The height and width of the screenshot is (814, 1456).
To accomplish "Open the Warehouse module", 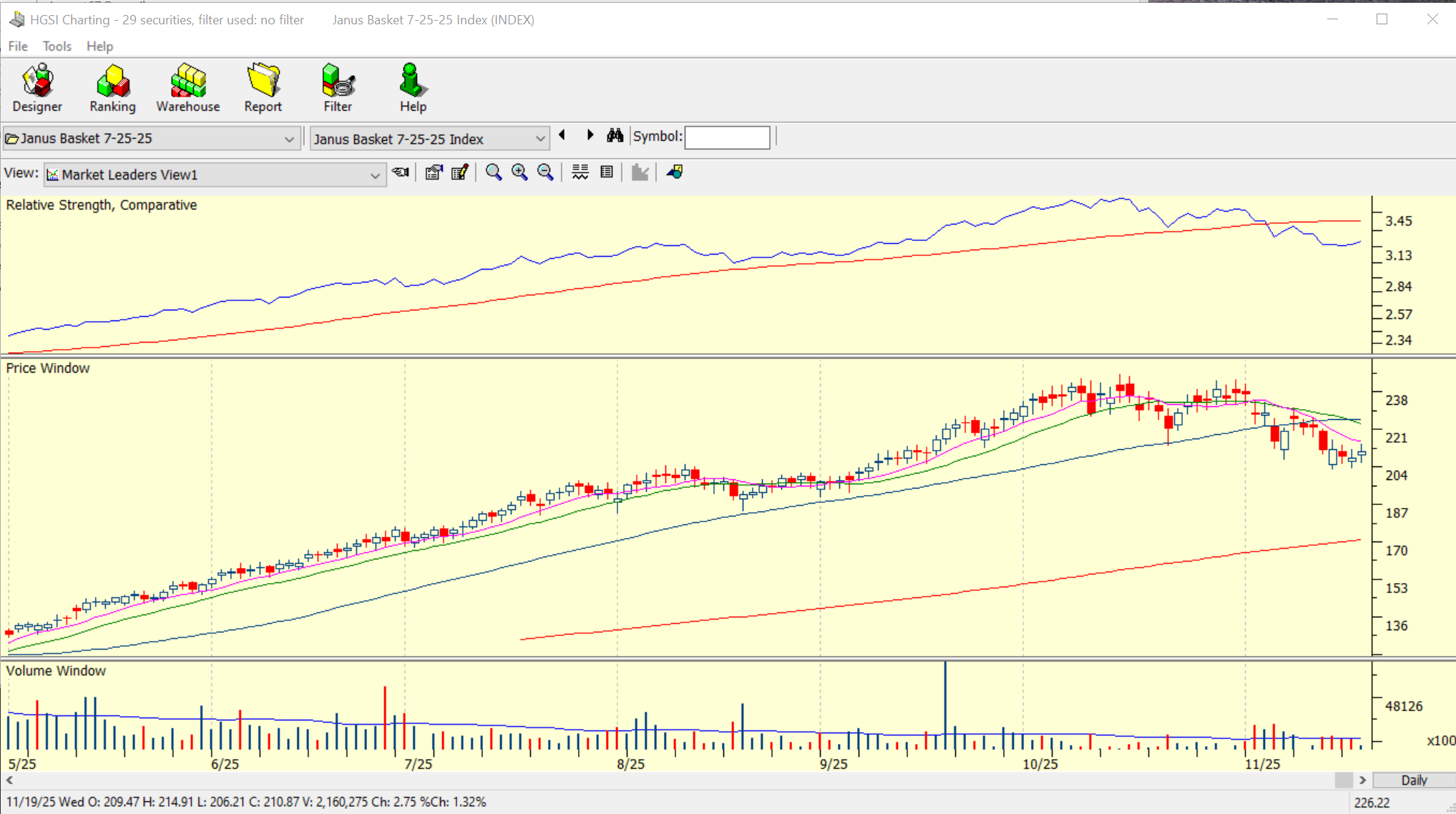I will (188, 88).
